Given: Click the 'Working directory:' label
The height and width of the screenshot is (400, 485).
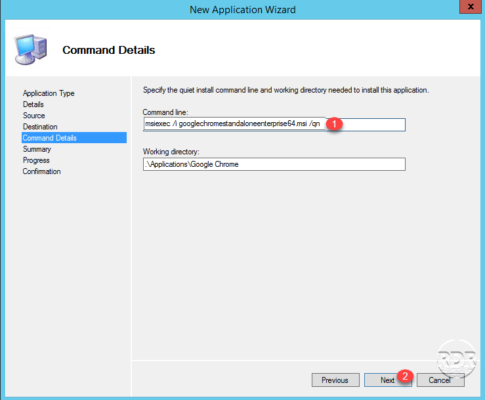Looking at the screenshot, I should point(171,152).
